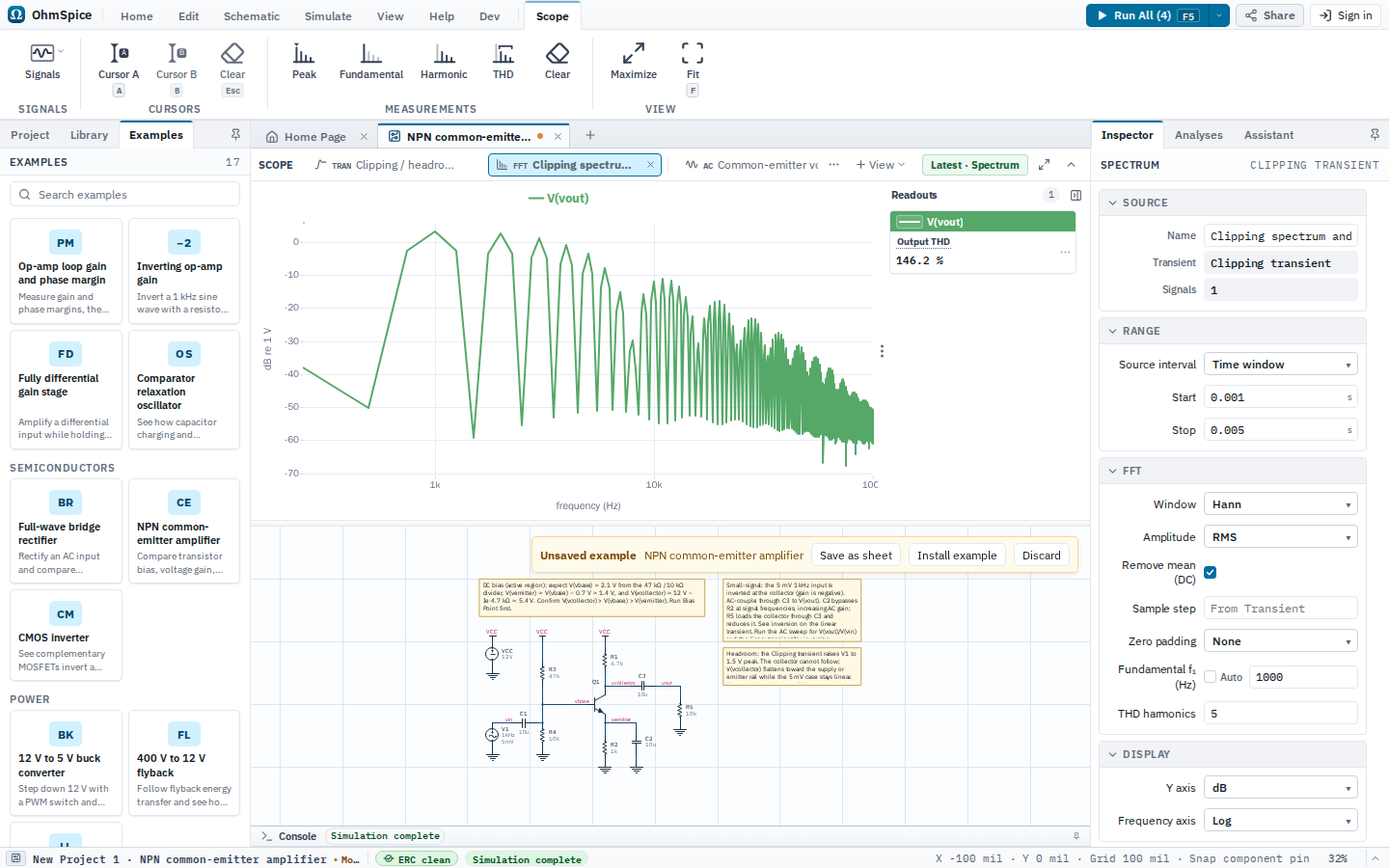Switch to the Library tab
Viewport: 1389px width, 868px height.
coord(89,135)
